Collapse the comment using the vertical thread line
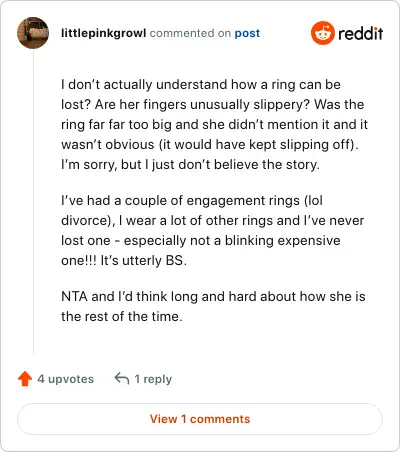400x452 pixels. [x=33, y=201]
